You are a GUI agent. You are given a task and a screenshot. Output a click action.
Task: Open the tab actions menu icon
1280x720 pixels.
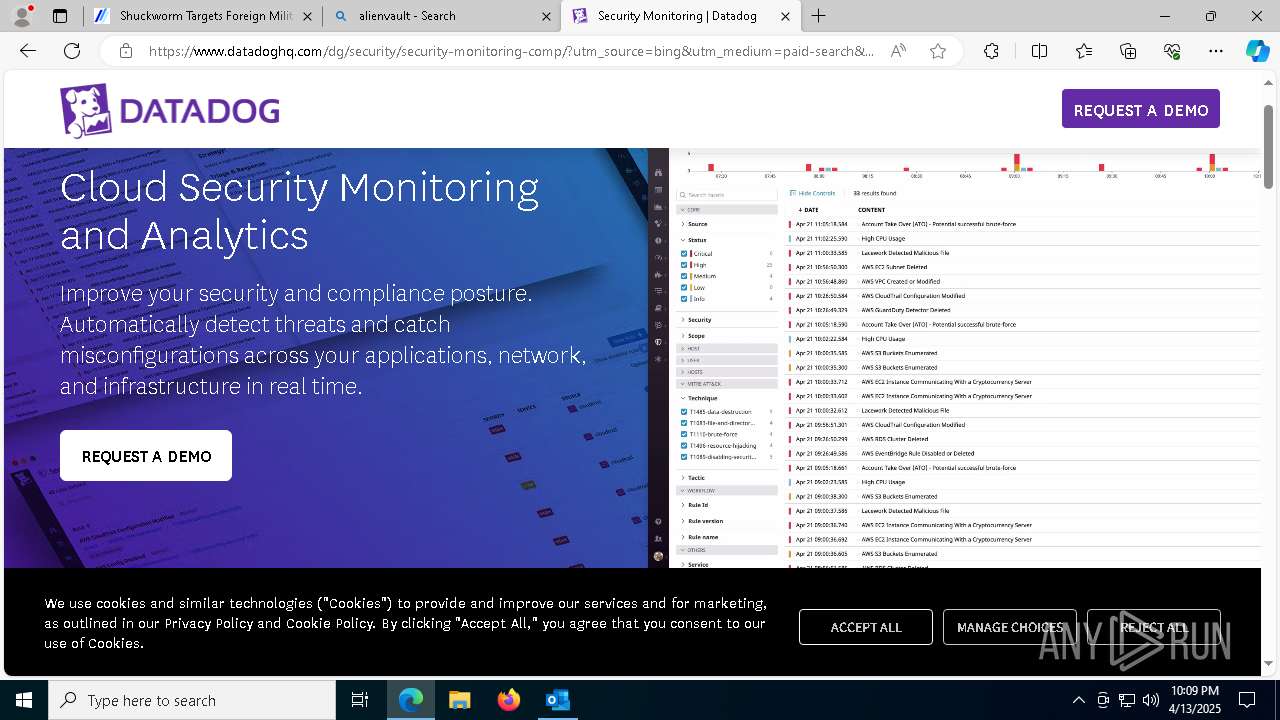click(x=60, y=16)
